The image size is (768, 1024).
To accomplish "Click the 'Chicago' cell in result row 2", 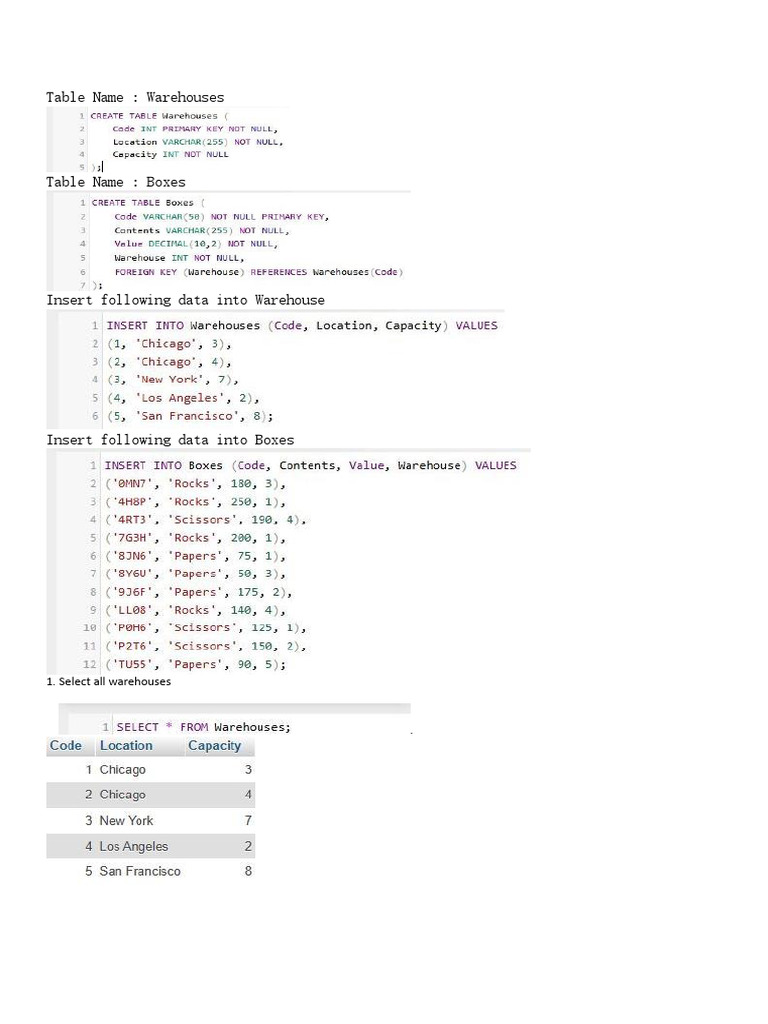I will click(123, 795).
